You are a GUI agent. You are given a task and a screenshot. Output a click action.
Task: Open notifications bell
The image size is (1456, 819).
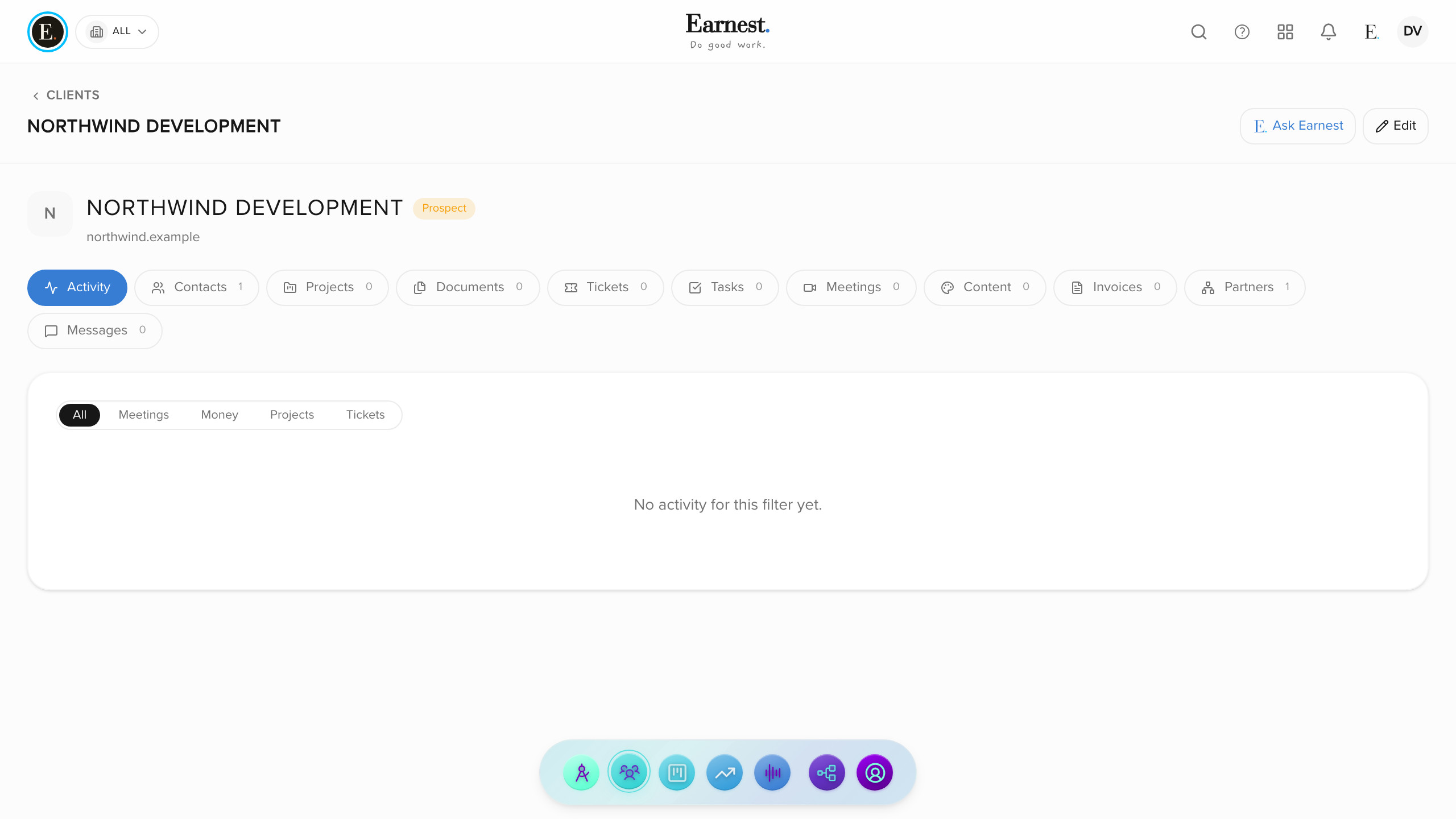[1329, 32]
